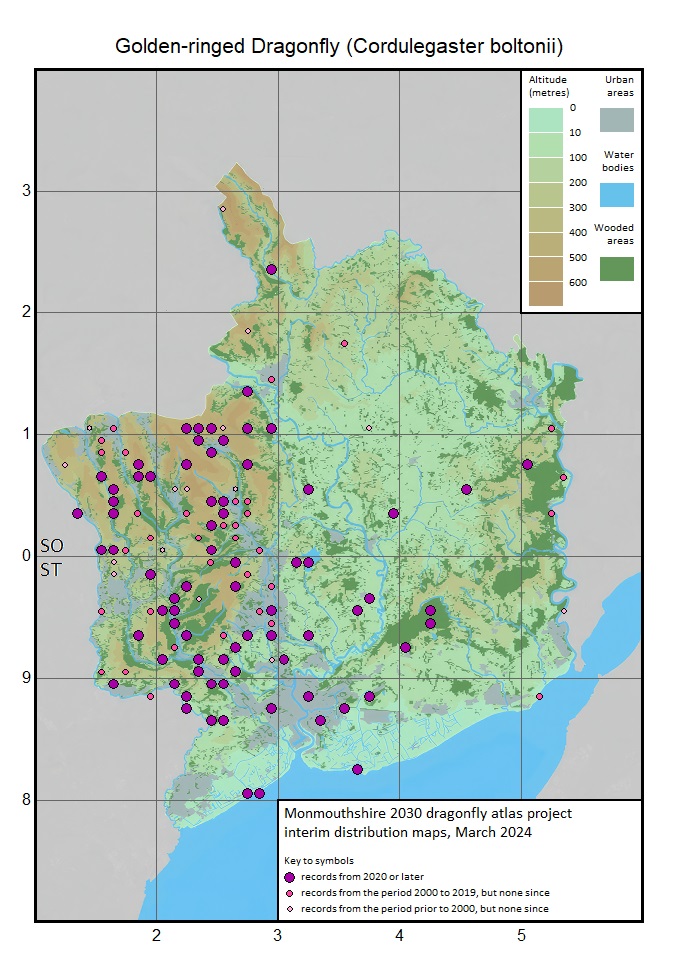Viewport: 677px width, 956px height.
Task: Click the Golden-ringed Dragonfly map title
Action: (339, 46)
